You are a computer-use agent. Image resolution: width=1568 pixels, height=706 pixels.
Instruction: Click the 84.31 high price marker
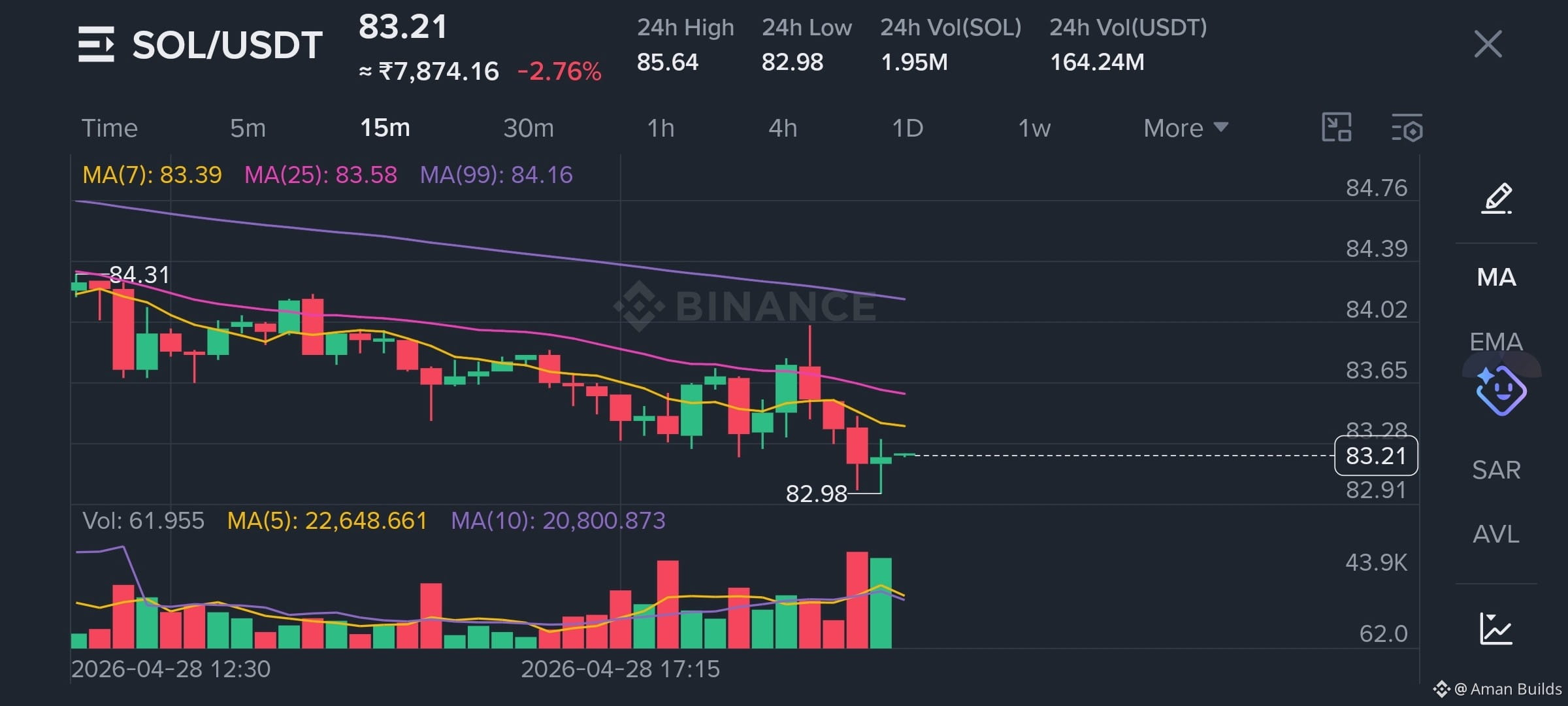pyautogui.click(x=139, y=275)
